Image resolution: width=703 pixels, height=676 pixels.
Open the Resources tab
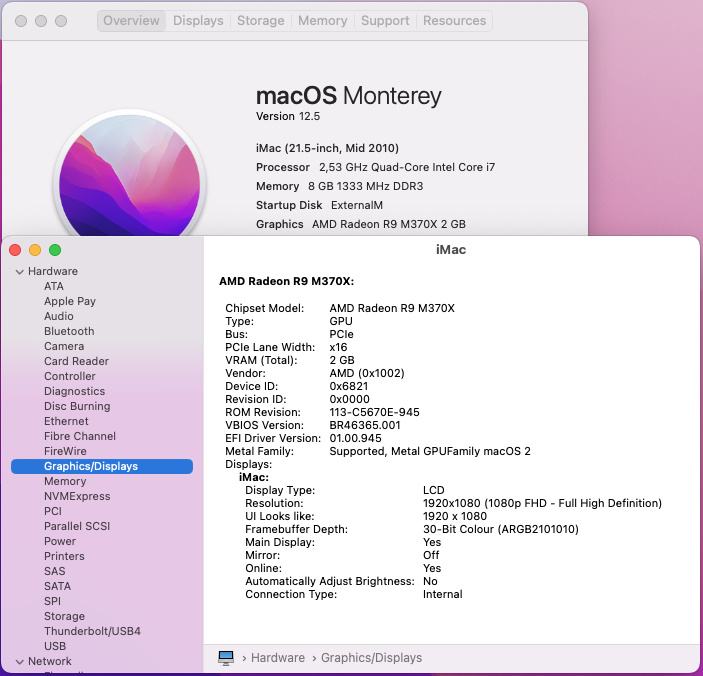click(x=454, y=21)
